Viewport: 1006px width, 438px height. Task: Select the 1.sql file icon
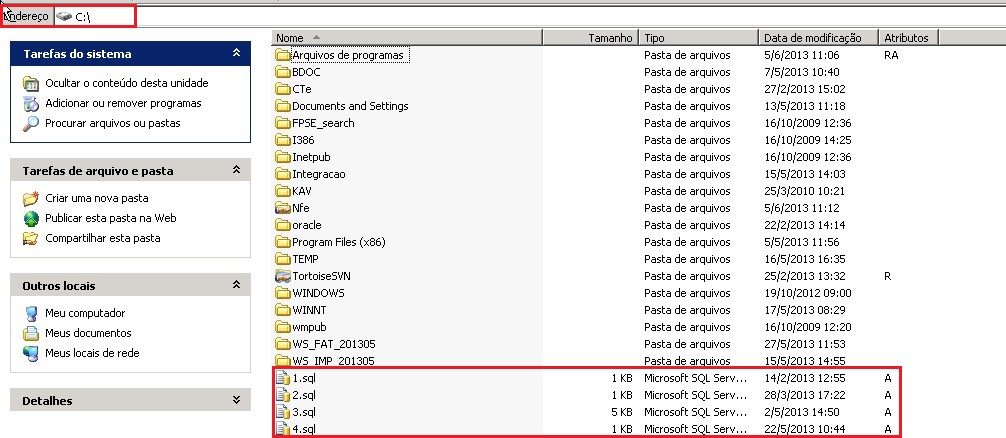282,379
